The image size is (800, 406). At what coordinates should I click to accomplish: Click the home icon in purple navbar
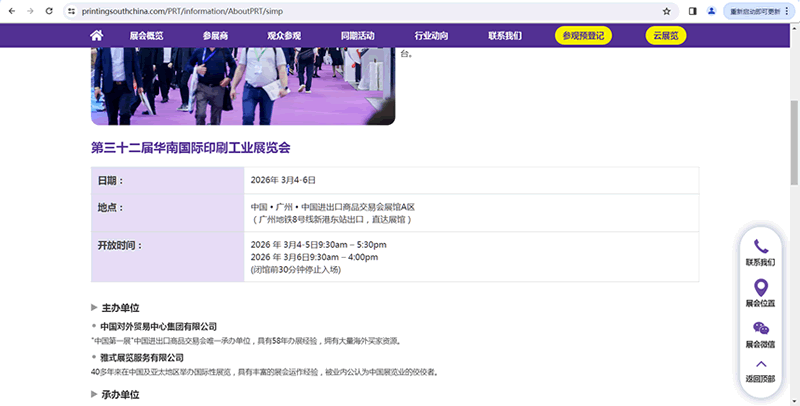pos(97,35)
